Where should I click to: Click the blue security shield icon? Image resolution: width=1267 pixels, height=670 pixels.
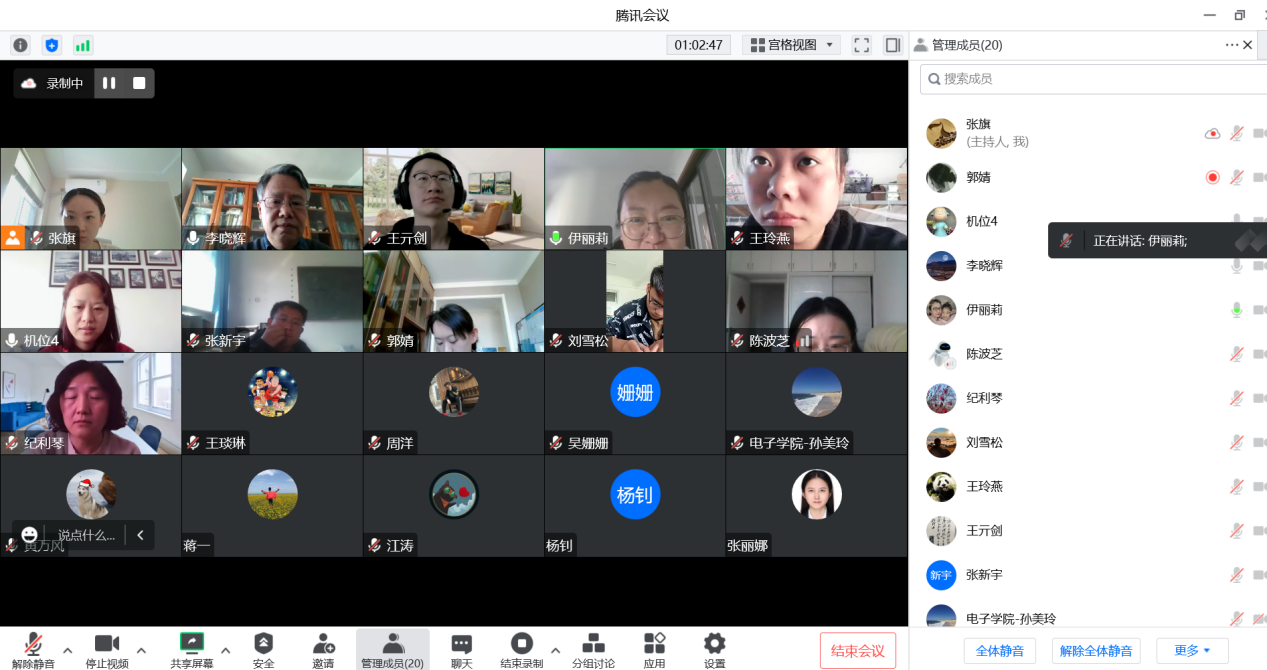click(52, 45)
